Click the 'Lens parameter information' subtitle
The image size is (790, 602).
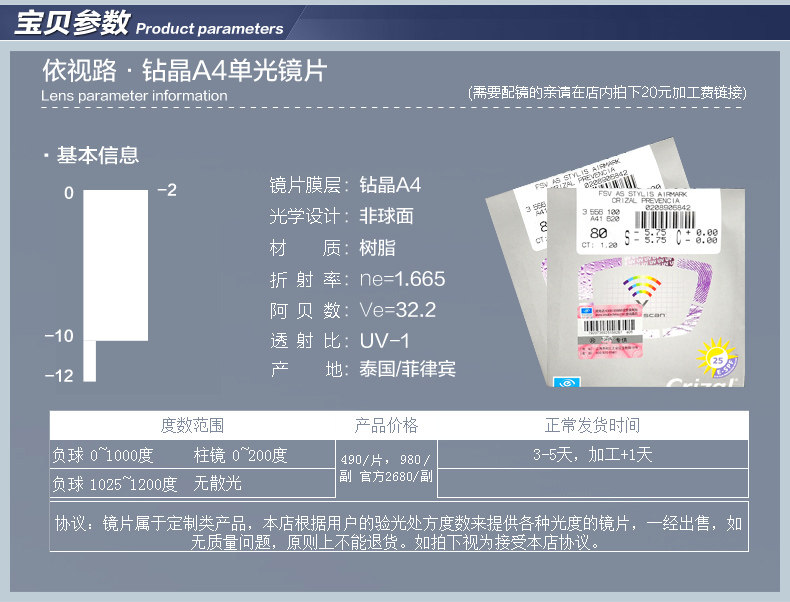click(134, 96)
